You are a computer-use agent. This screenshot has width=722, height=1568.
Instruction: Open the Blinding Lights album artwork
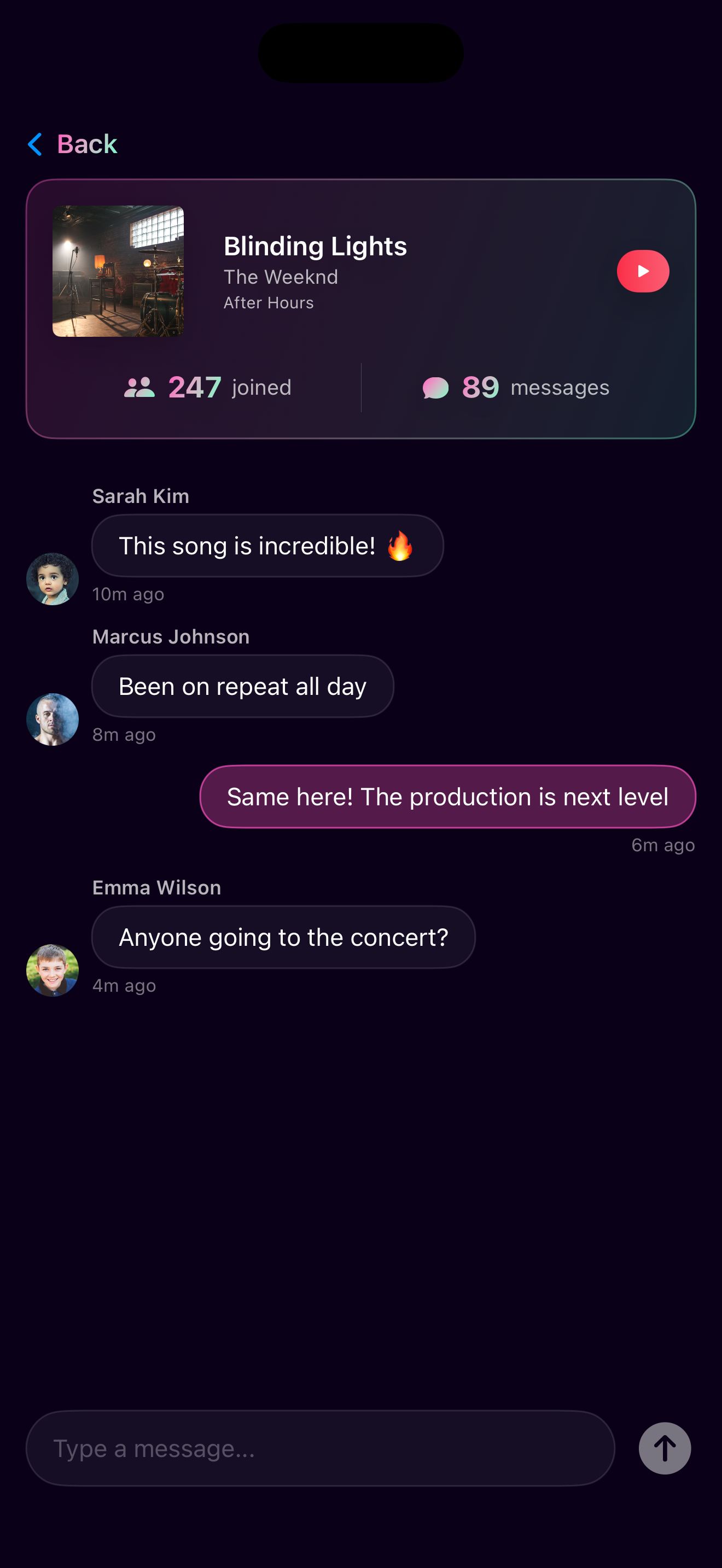118,271
